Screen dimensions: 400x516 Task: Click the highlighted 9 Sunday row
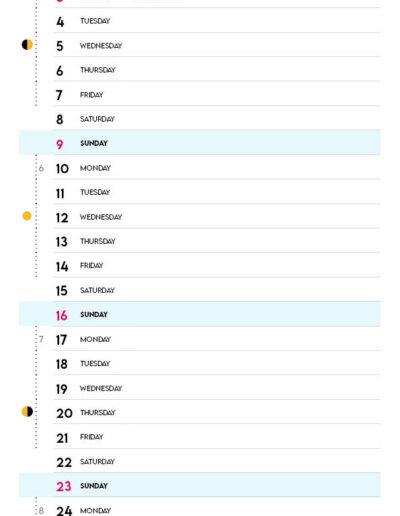199,143
